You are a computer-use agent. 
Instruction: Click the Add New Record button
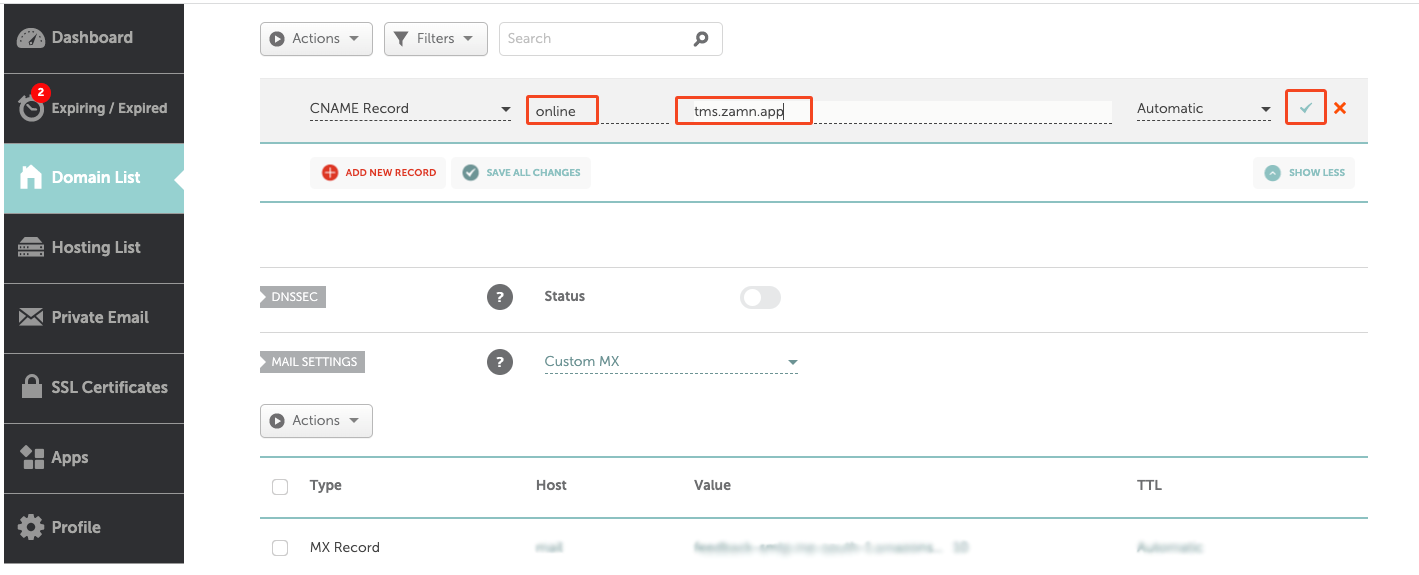tap(378, 172)
